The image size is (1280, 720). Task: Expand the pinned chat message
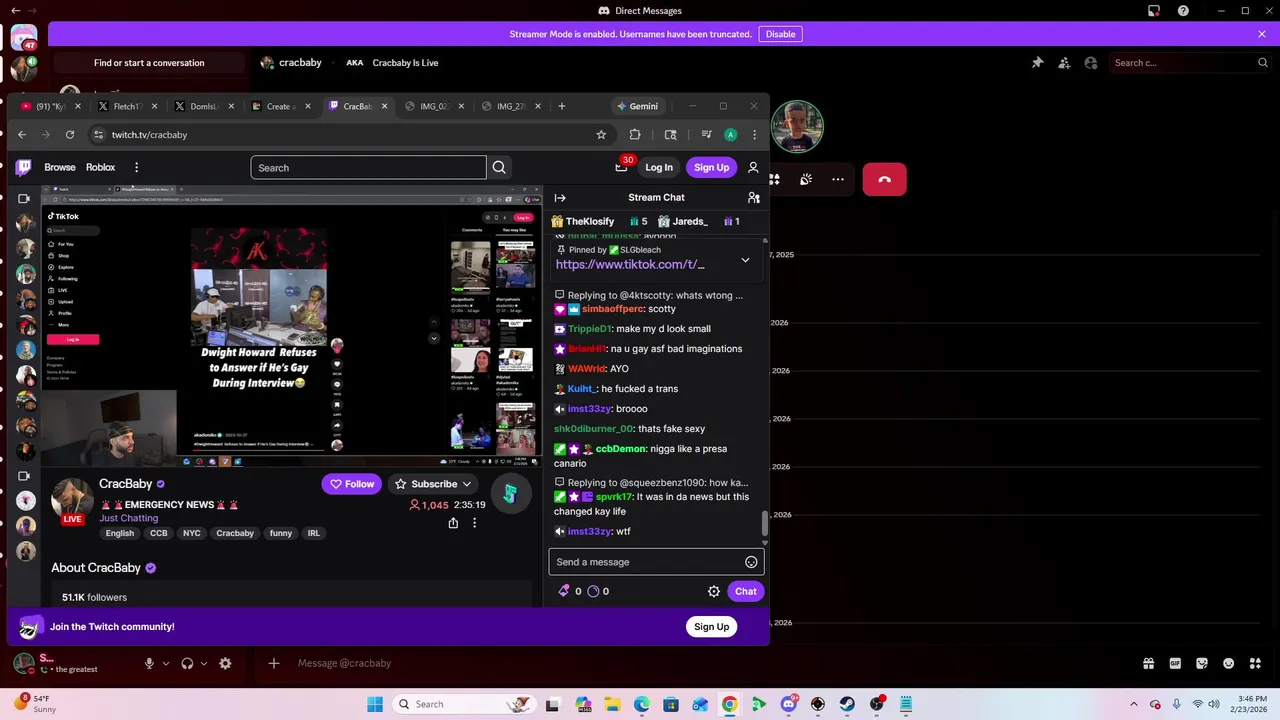(x=745, y=260)
